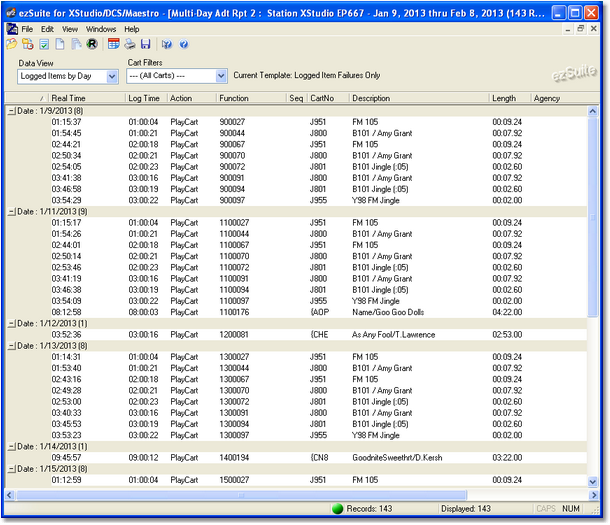Sort by the Log Time column header
610x525 pixels.
tap(146, 98)
